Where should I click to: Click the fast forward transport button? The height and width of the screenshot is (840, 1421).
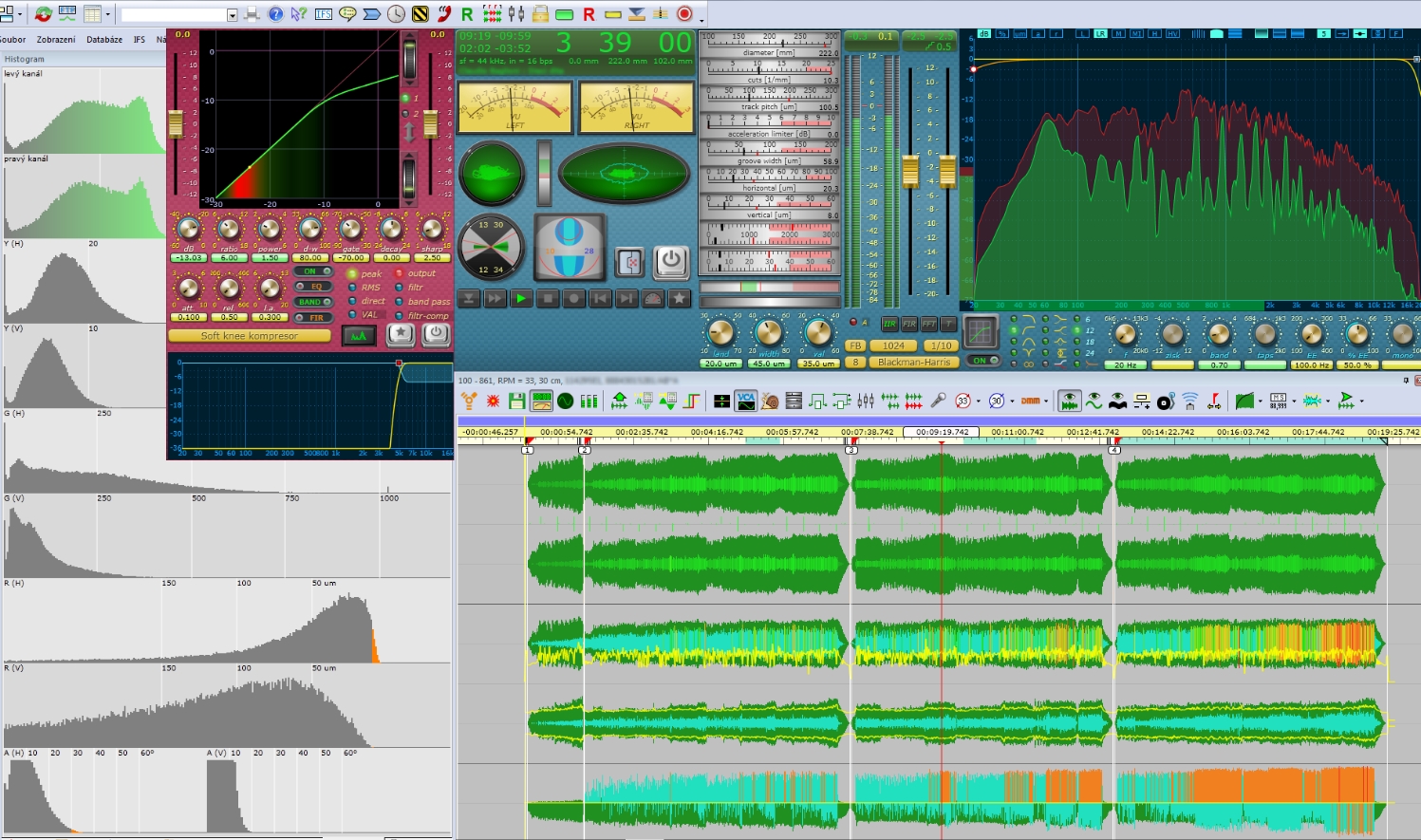pos(495,299)
